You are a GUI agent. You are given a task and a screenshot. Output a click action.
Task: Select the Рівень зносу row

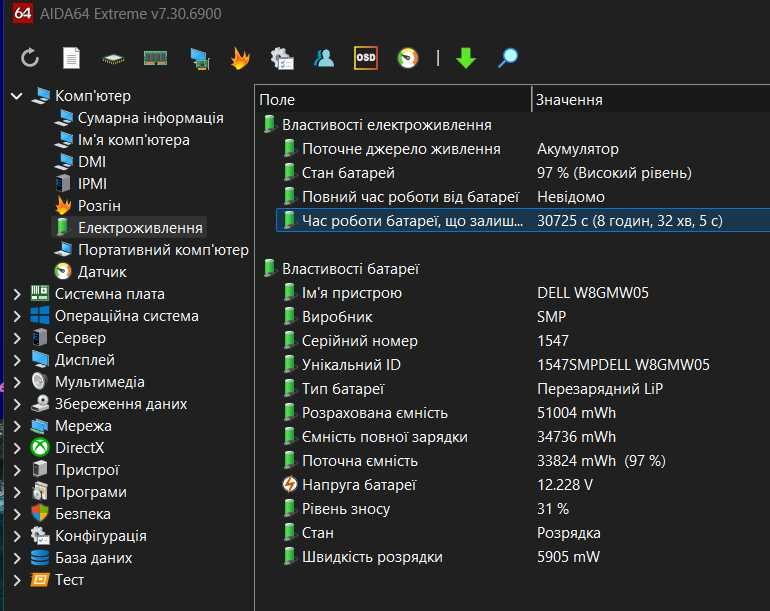coord(523,509)
